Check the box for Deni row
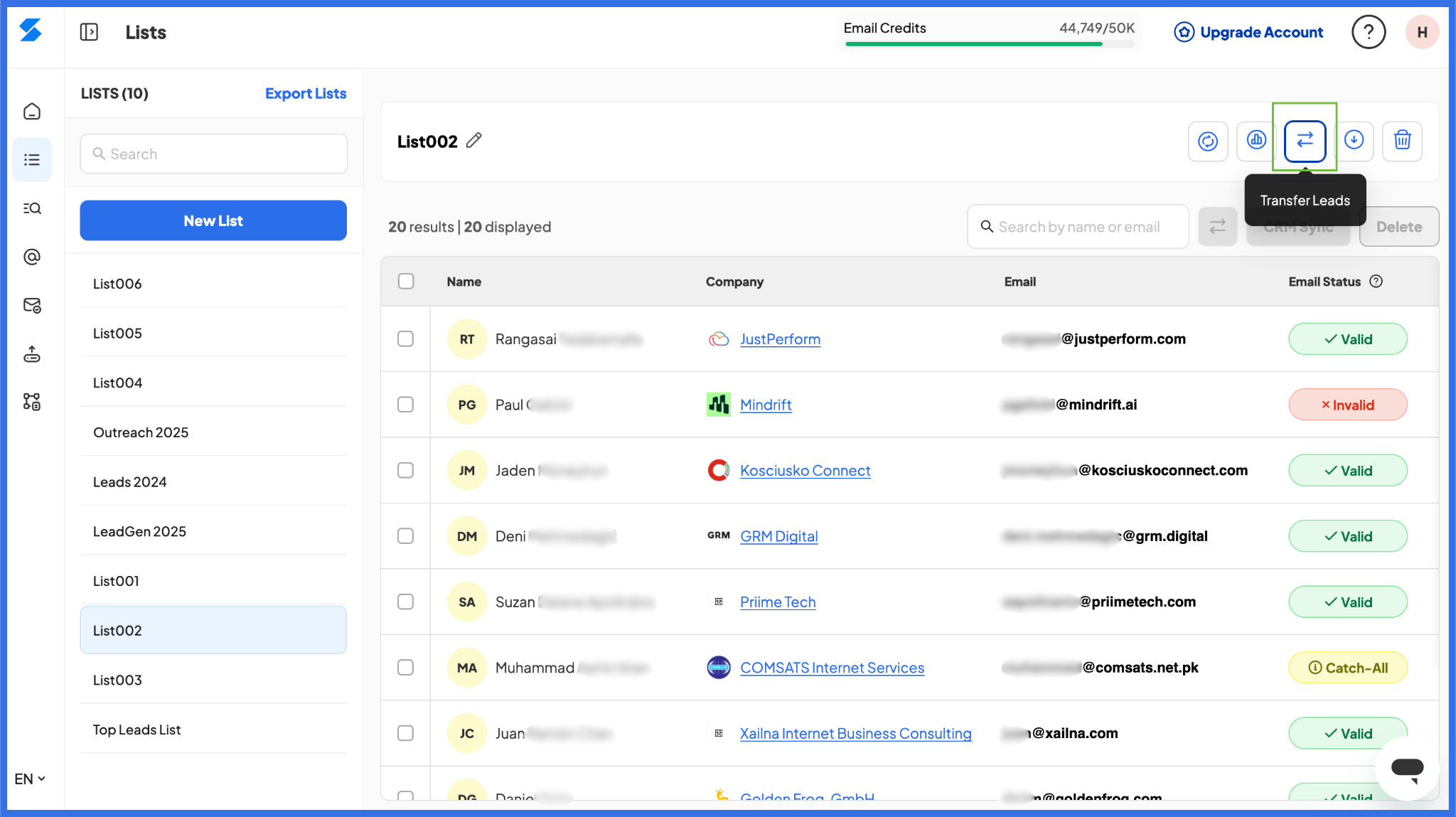The height and width of the screenshot is (817, 1456). pos(405,536)
